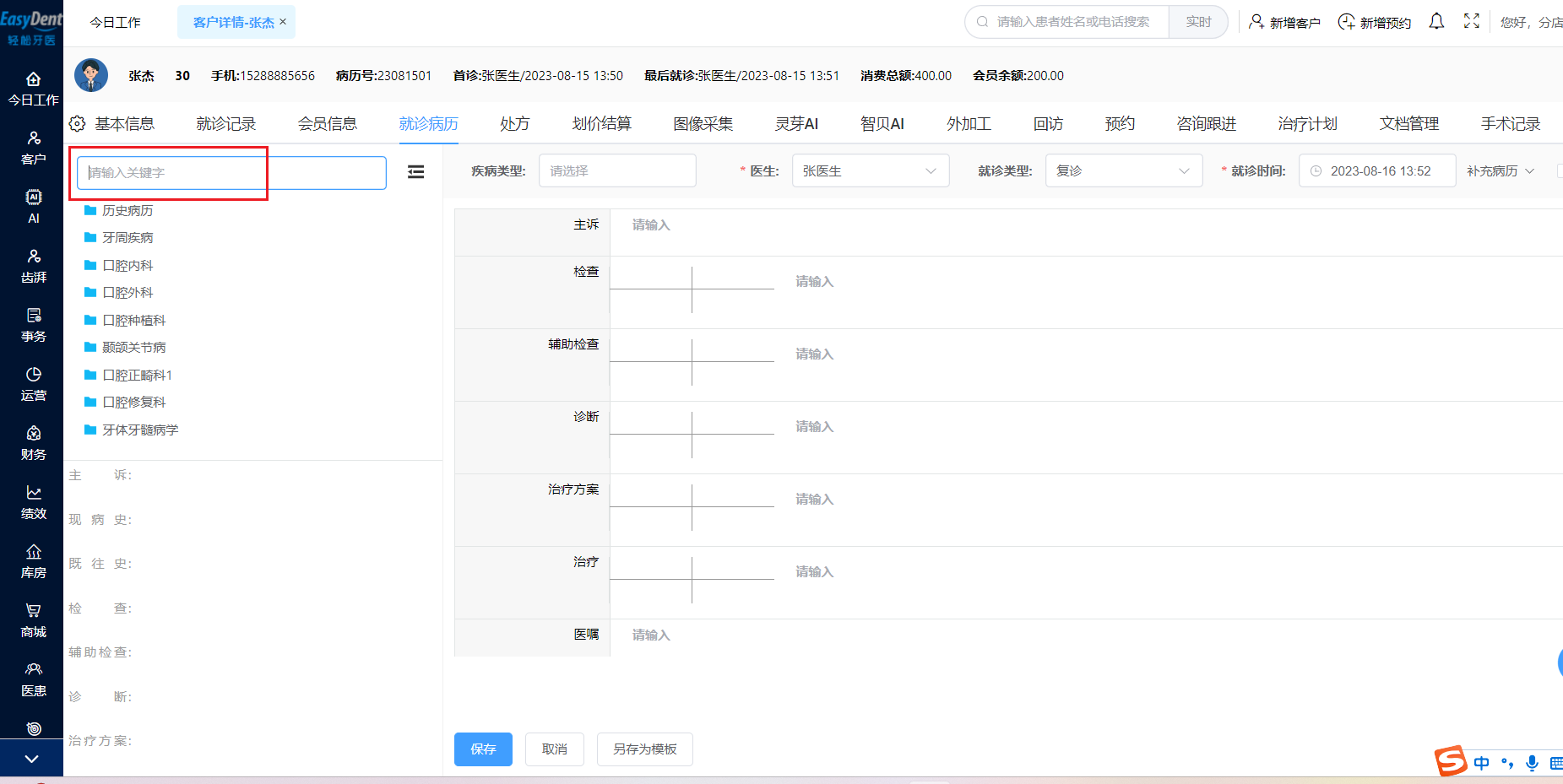Click the 医嘱 input field
Image resolution: width=1563 pixels, height=784 pixels.
pos(1086,635)
